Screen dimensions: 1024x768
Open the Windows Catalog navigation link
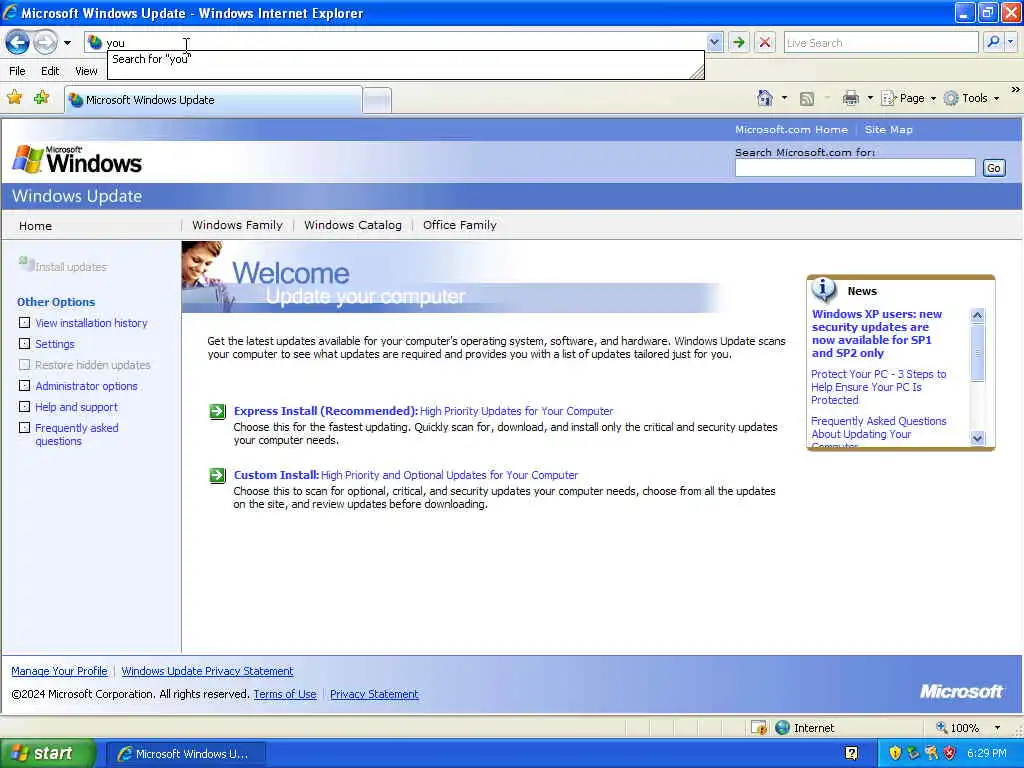click(353, 225)
